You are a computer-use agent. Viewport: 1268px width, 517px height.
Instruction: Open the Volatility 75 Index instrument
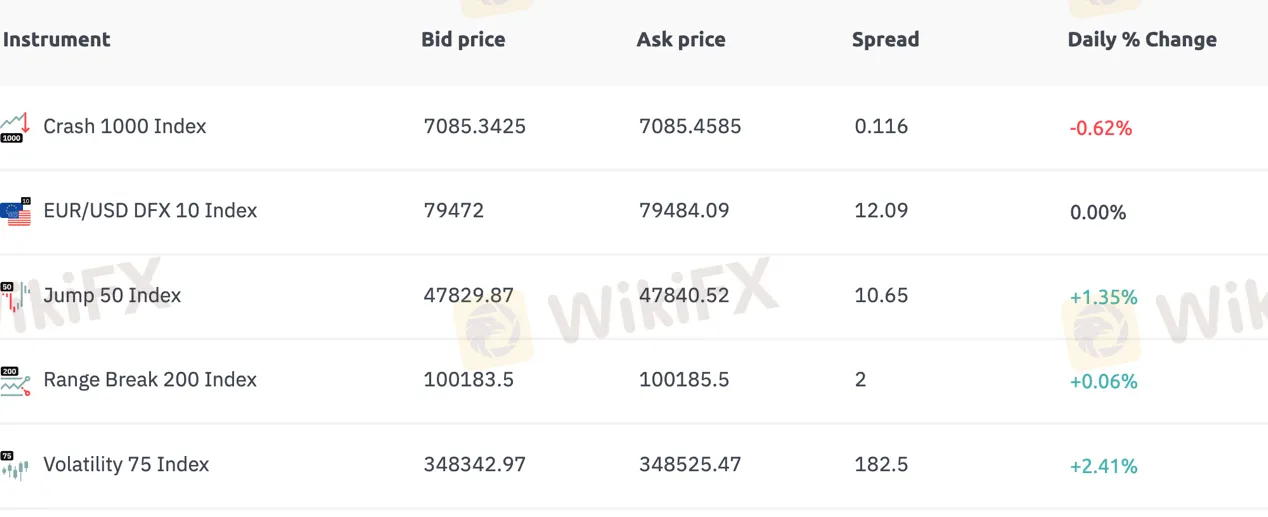click(126, 465)
